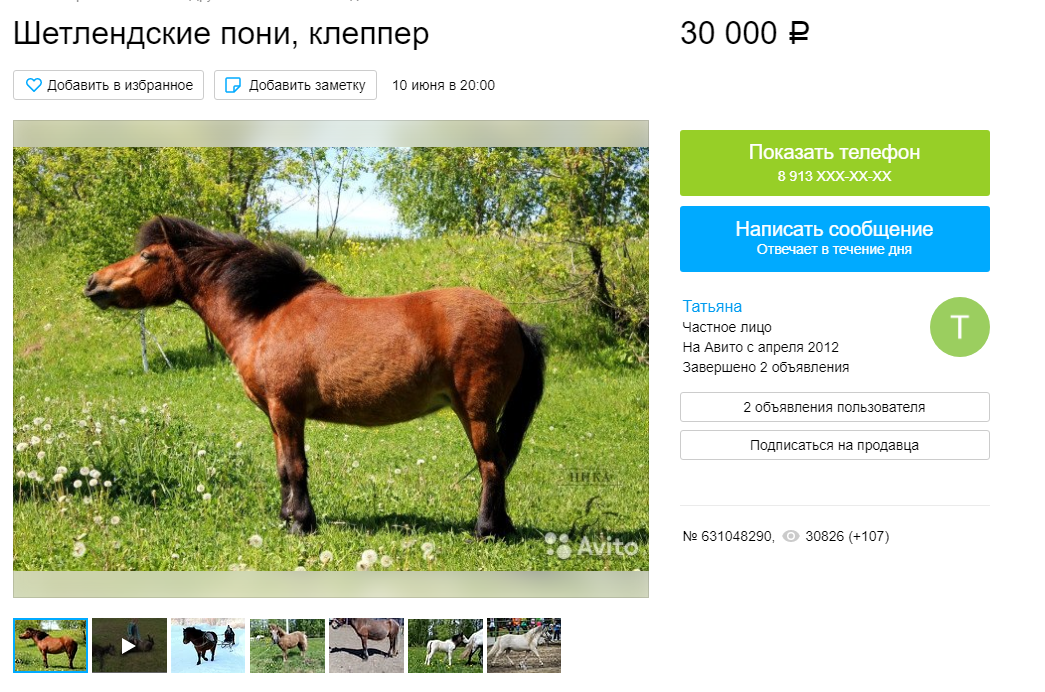Image resolution: width=1045 pixels, height=692 pixels.
Task: Click Написать сообщение blue button
Action: [834, 239]
